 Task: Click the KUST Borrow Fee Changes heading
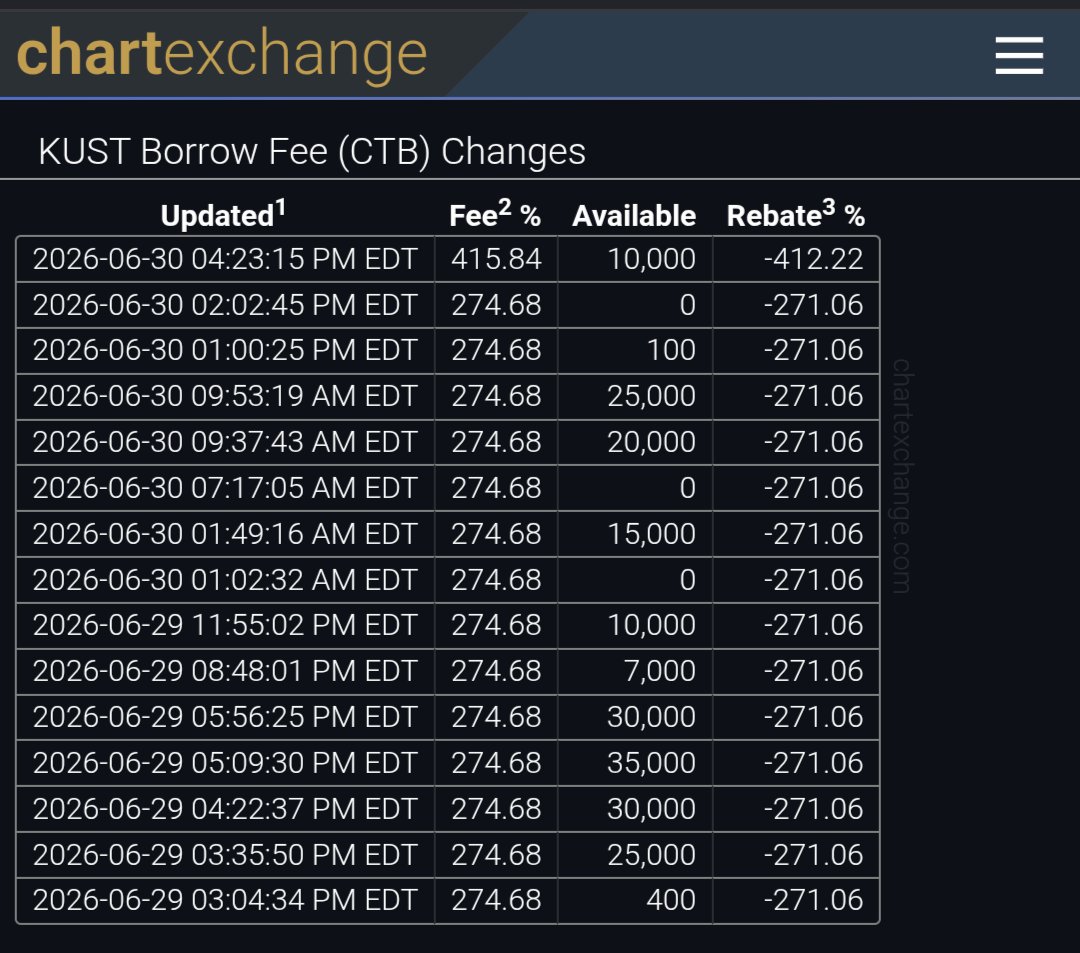coord(311,151)
